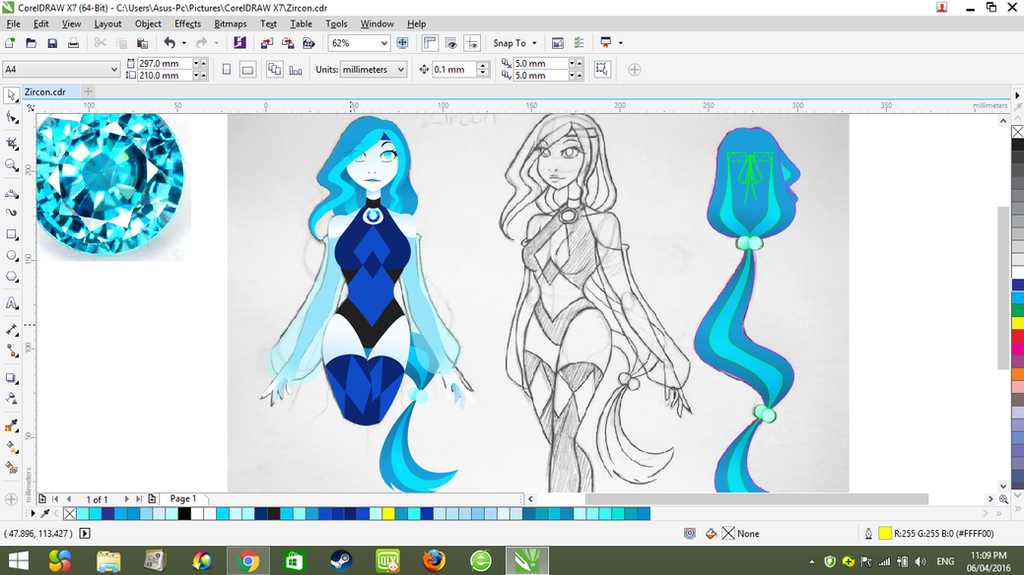Expand status bar coordinates arrow
Viewport: 1024px width, 575px height.
click(x=85, y=533)
